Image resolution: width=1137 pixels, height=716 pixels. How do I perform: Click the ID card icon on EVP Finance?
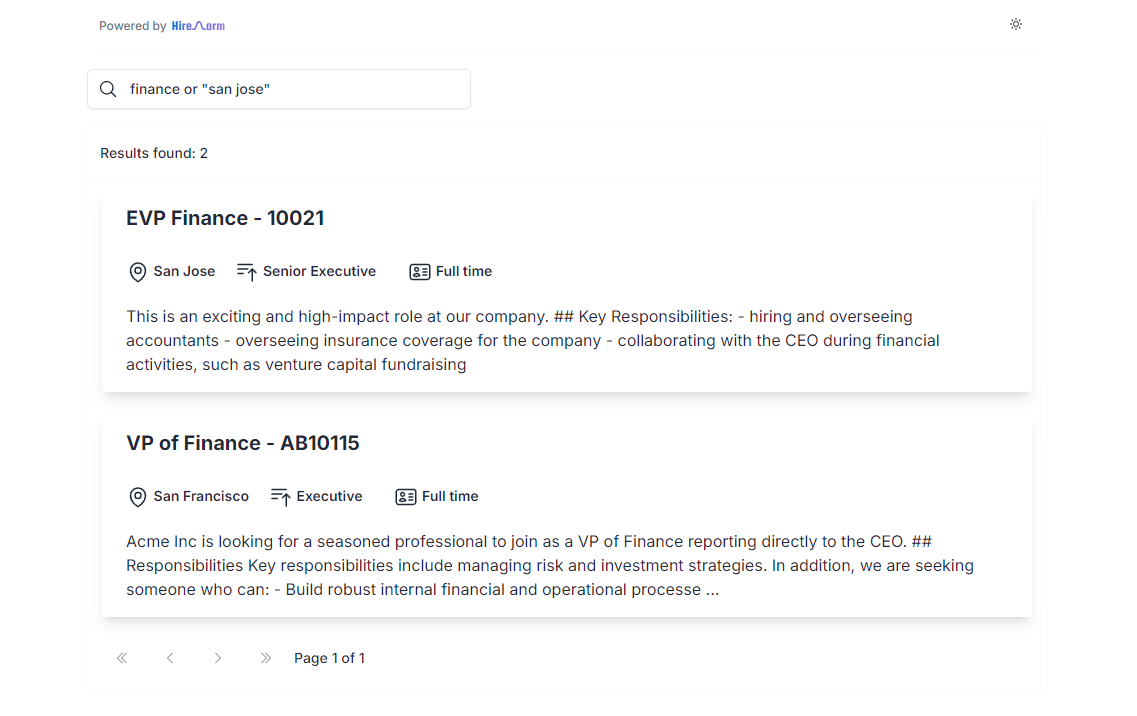419,272
